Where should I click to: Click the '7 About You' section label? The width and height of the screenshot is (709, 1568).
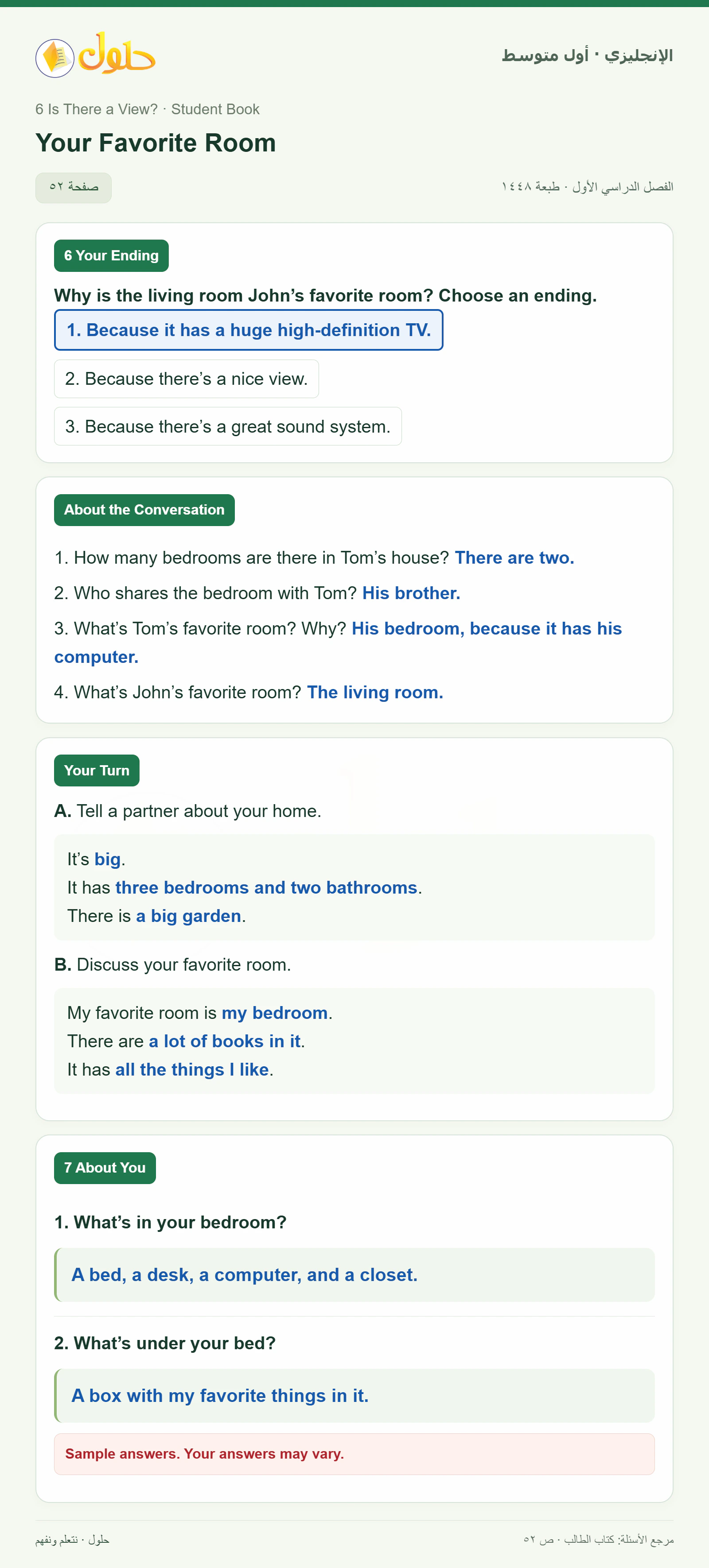tap(105, 1168)
